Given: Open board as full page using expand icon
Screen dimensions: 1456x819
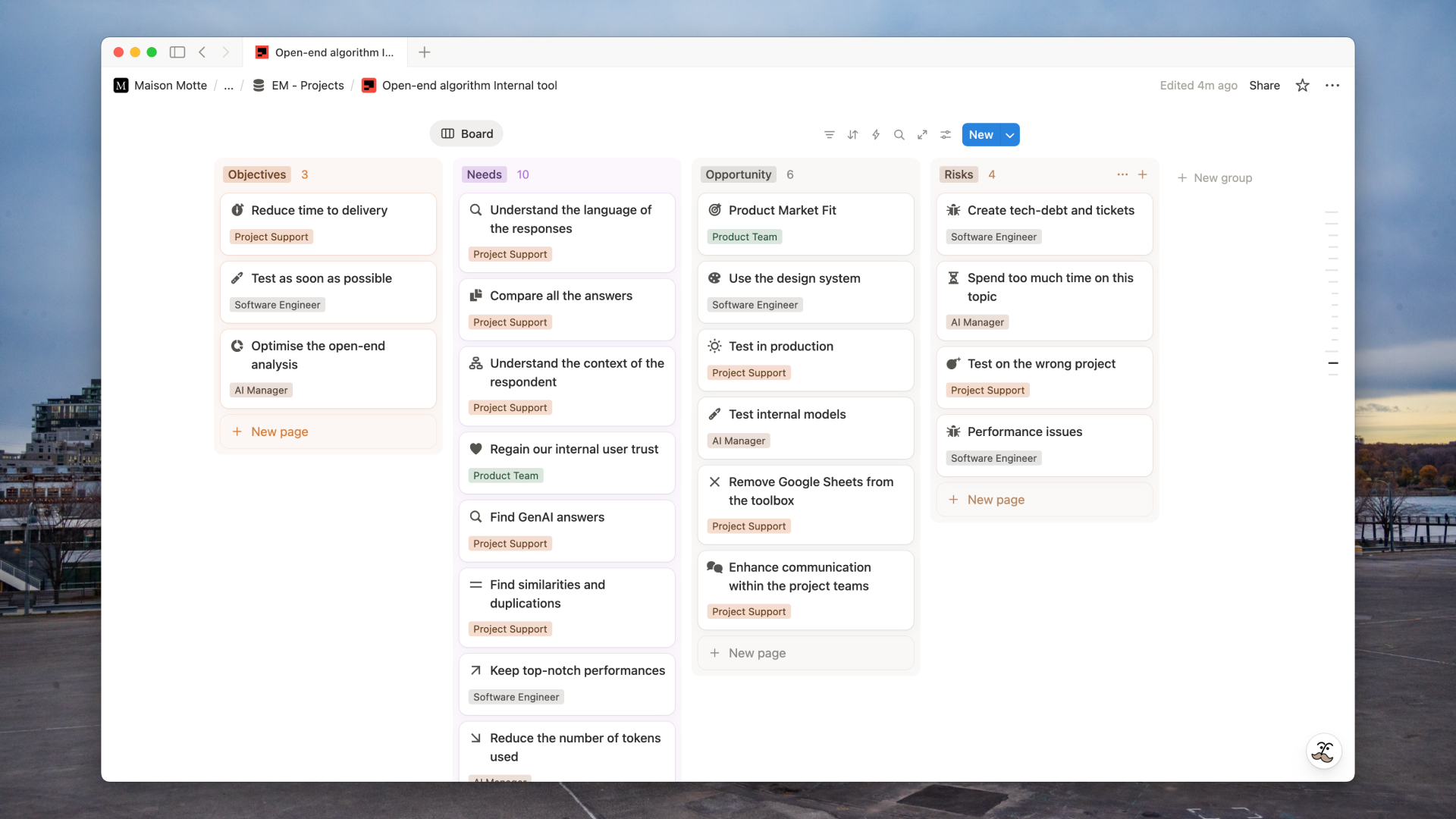Looking at the screenshot, I should [922, 135].
